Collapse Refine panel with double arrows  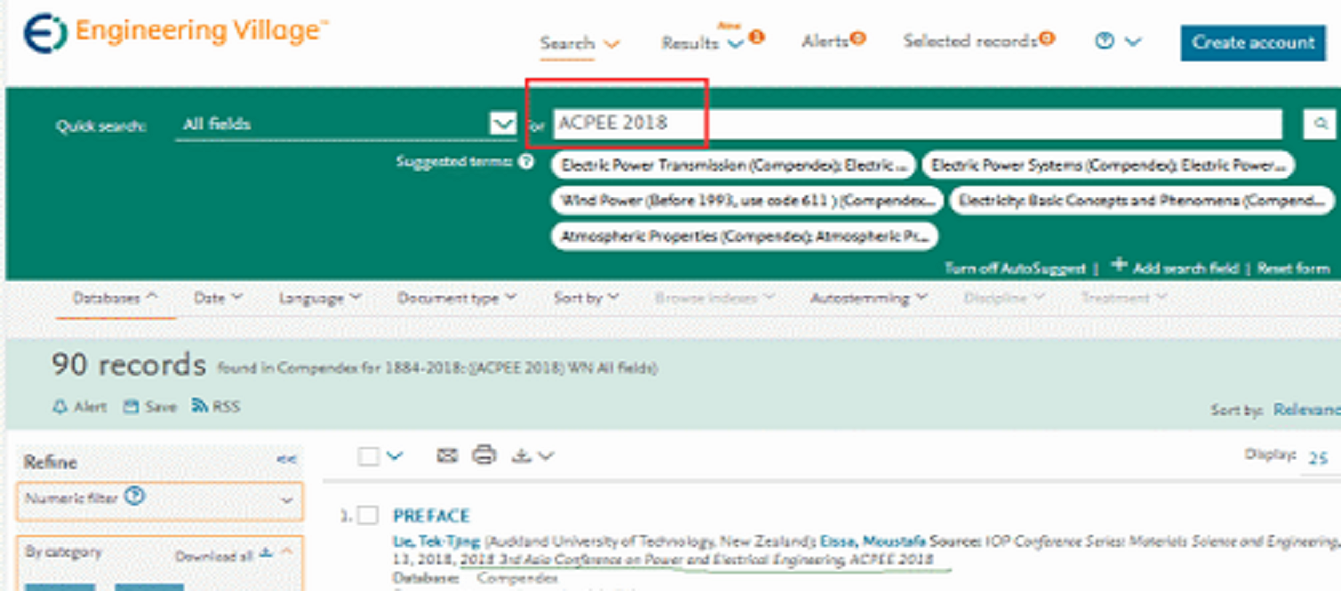pyautogui.click(x=287, y=460)
